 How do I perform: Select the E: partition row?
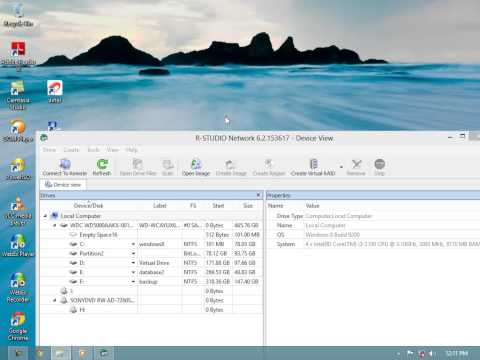coord(151,272)
